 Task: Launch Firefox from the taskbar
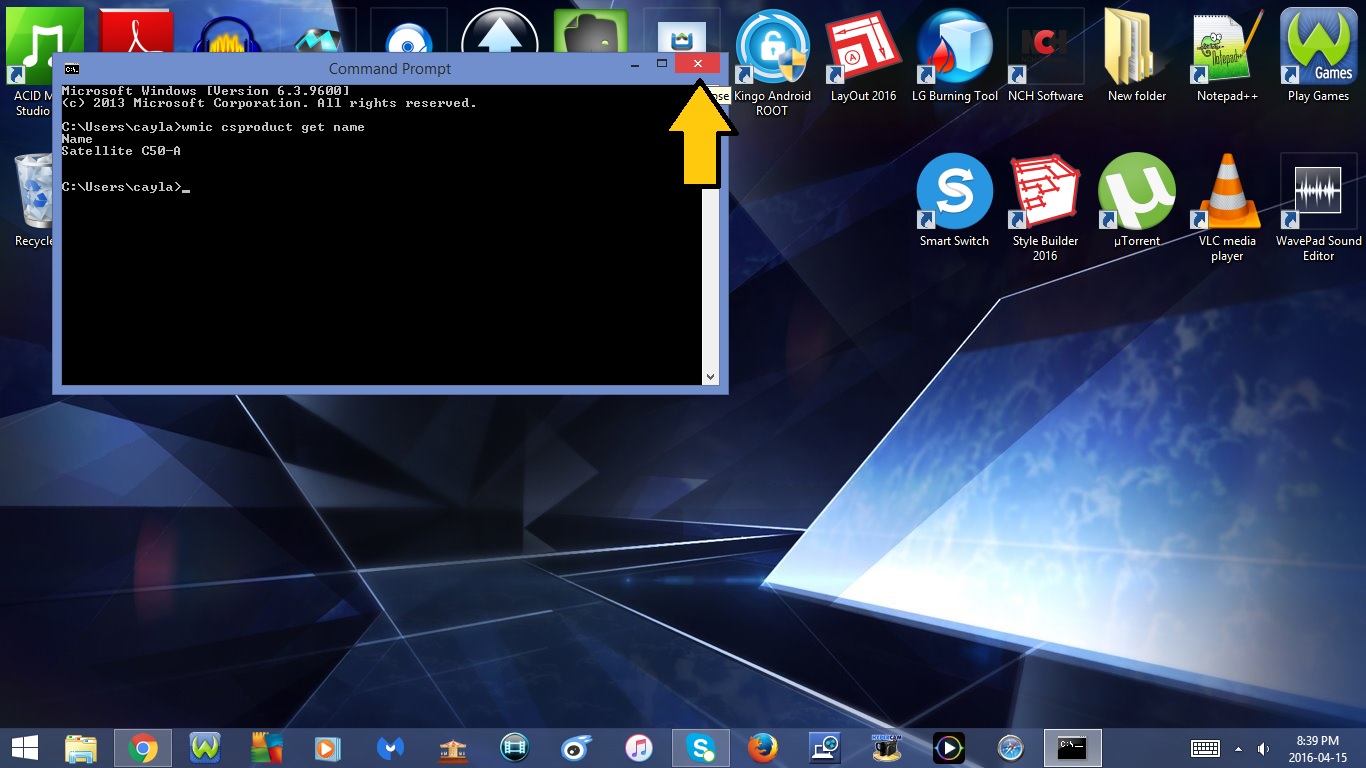pyautogui.click(x=763, y=748)
